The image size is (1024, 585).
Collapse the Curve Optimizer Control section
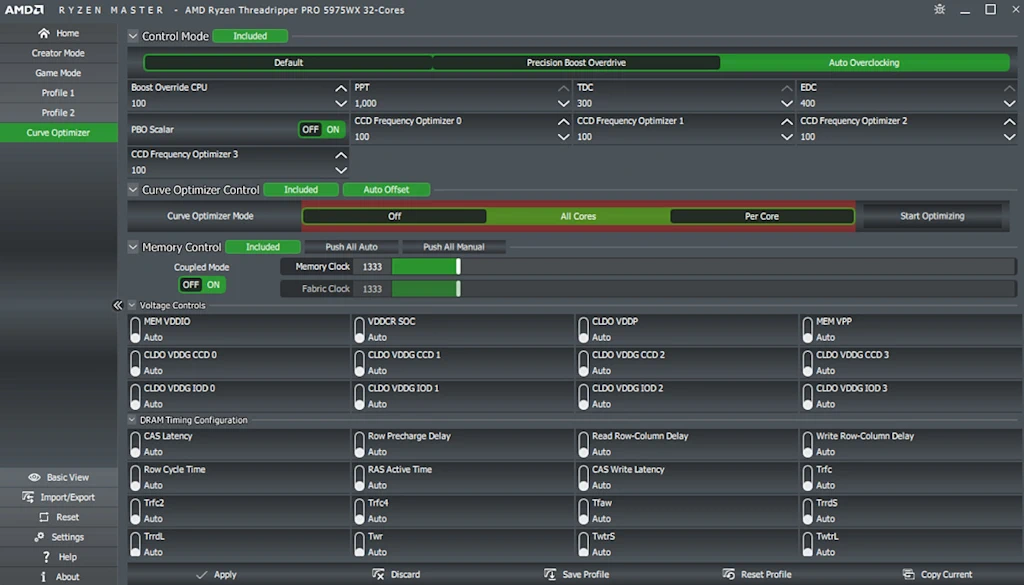pos(133,190)
